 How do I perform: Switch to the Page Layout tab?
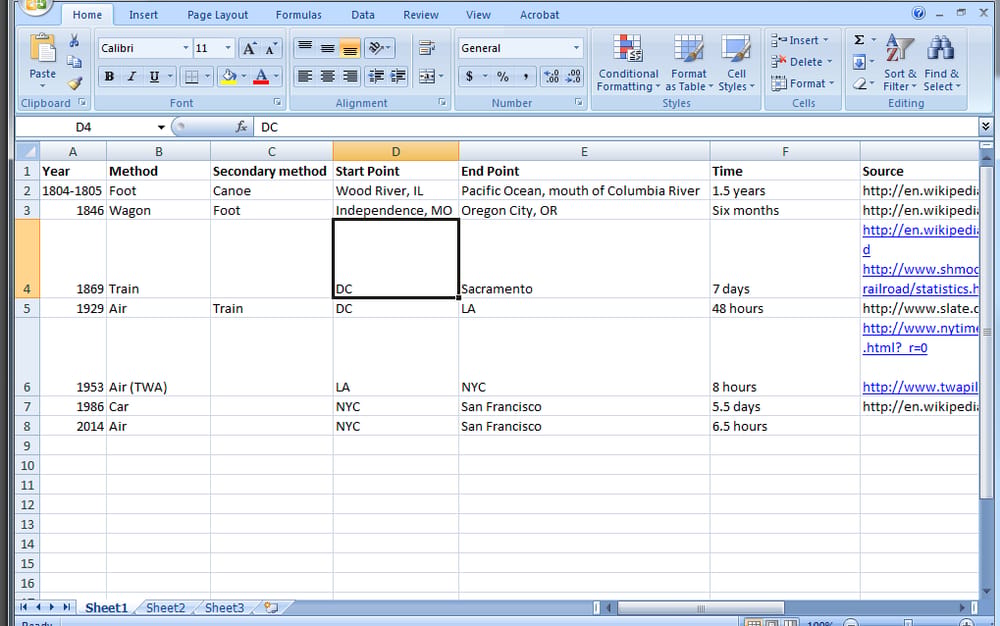pyautogui.click(x=217, y=15)
